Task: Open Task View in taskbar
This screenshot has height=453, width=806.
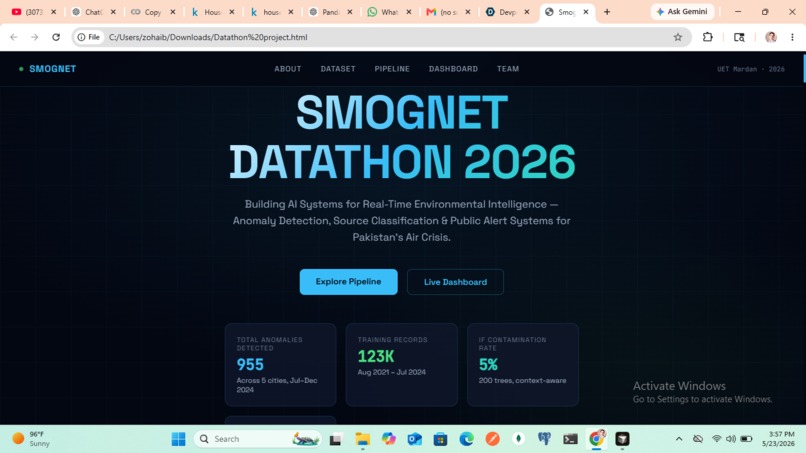Action: click(336, 439)
